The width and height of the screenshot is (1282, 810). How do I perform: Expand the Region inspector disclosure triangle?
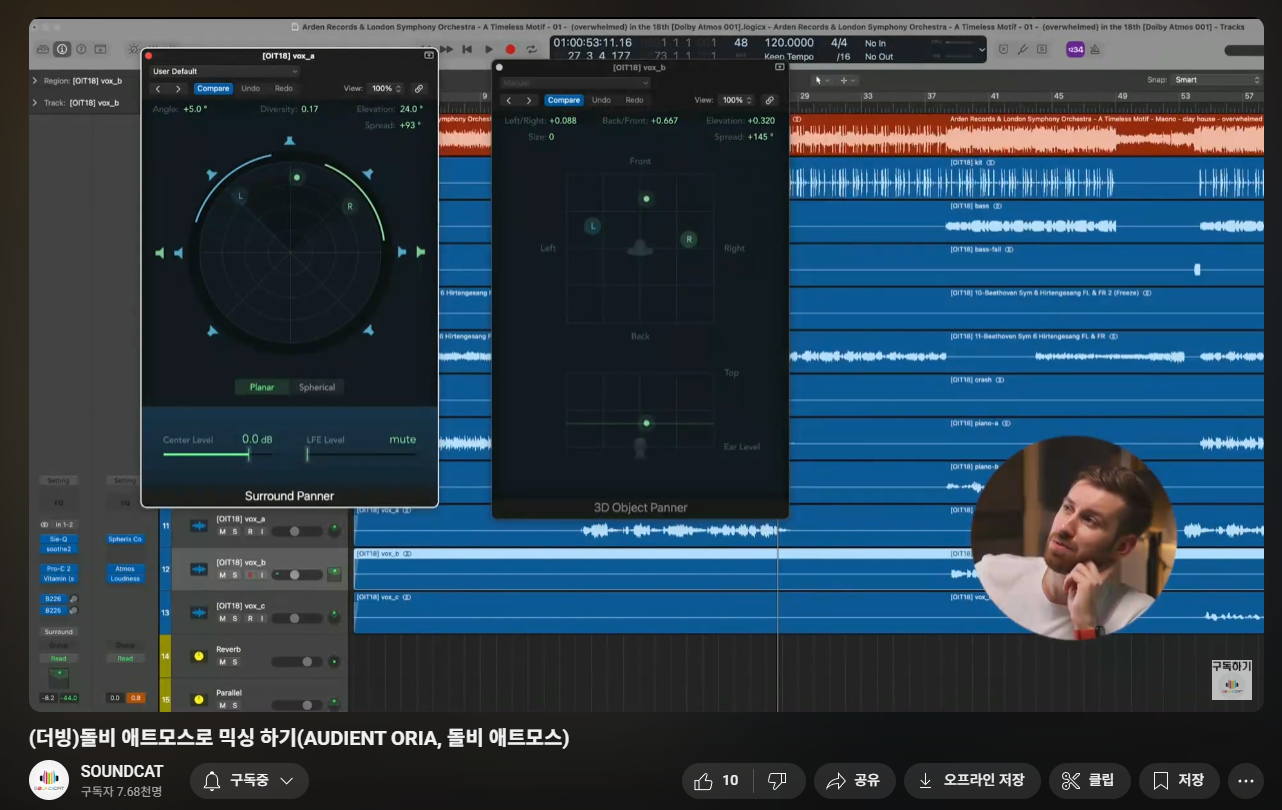click(x=36, y=80)
